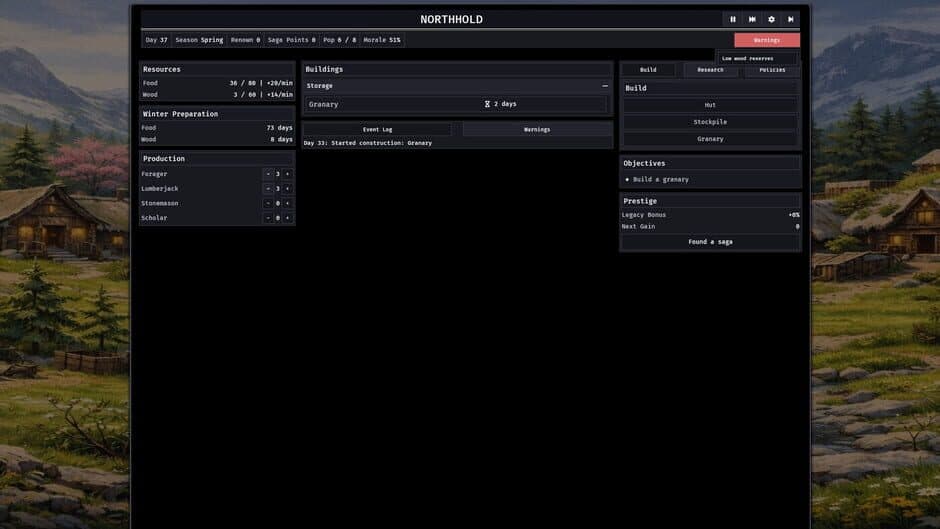Image resolution: width=940 pixels, height=529 pixels.
Task: Click the Day 37 status entry
Action: click(156, 40)
